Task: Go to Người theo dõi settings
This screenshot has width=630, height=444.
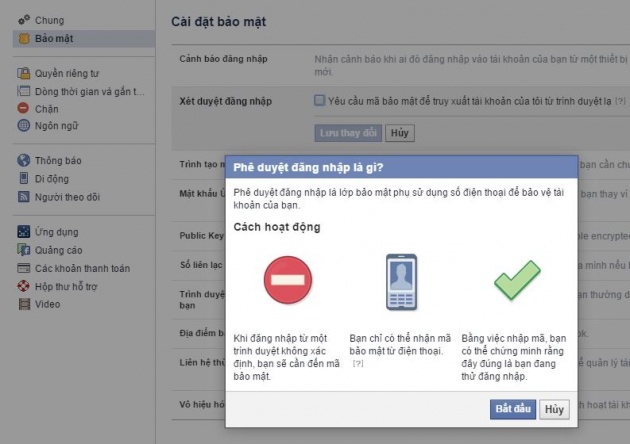Action: pos(67,197)
